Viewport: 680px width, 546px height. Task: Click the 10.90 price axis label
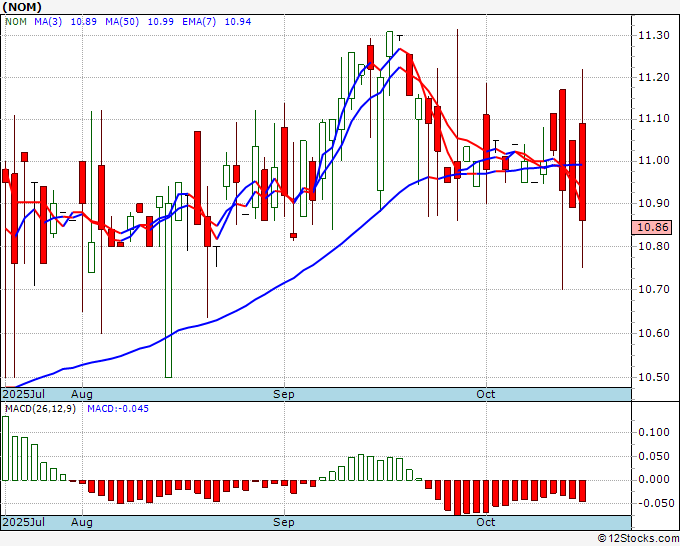point(654,203)
